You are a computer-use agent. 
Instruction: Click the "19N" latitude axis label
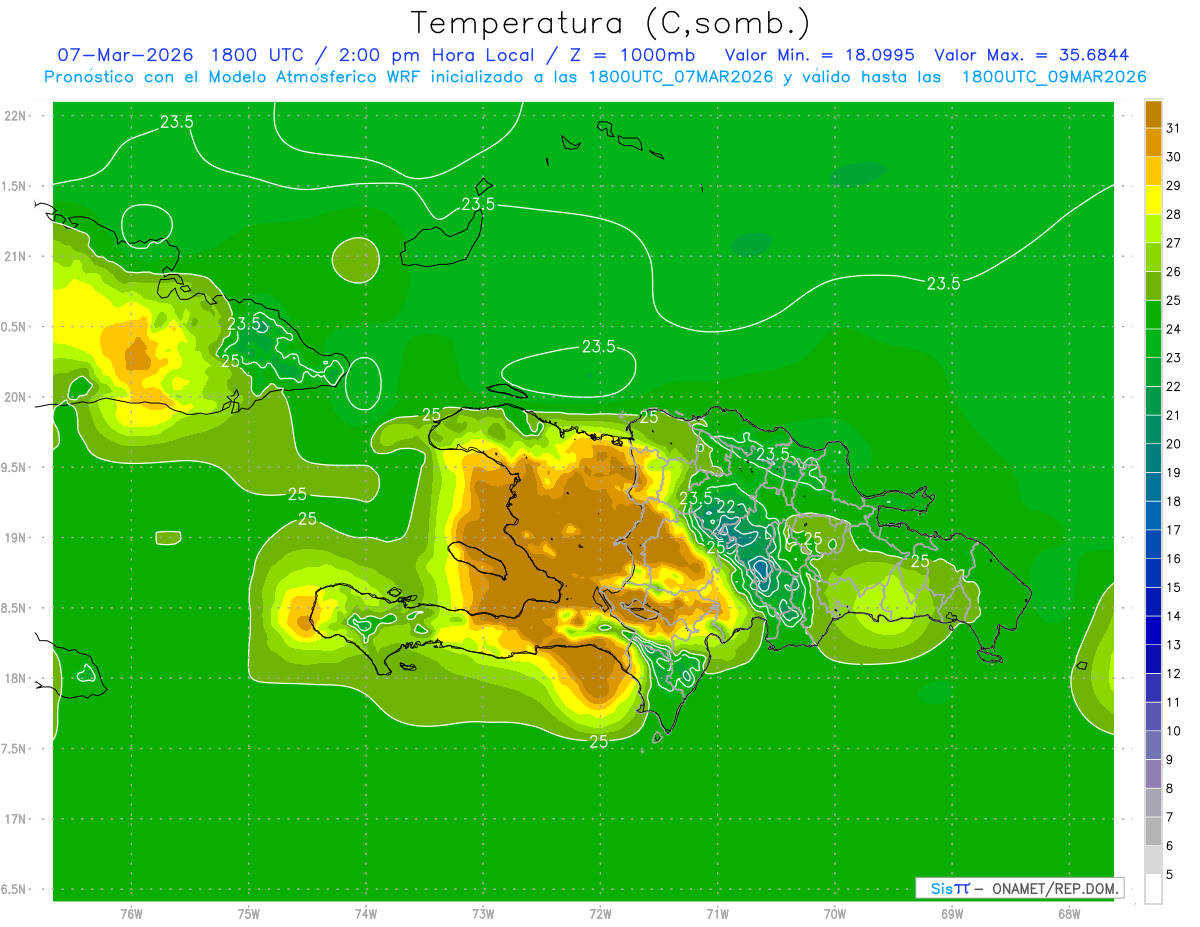coord(15,538)
